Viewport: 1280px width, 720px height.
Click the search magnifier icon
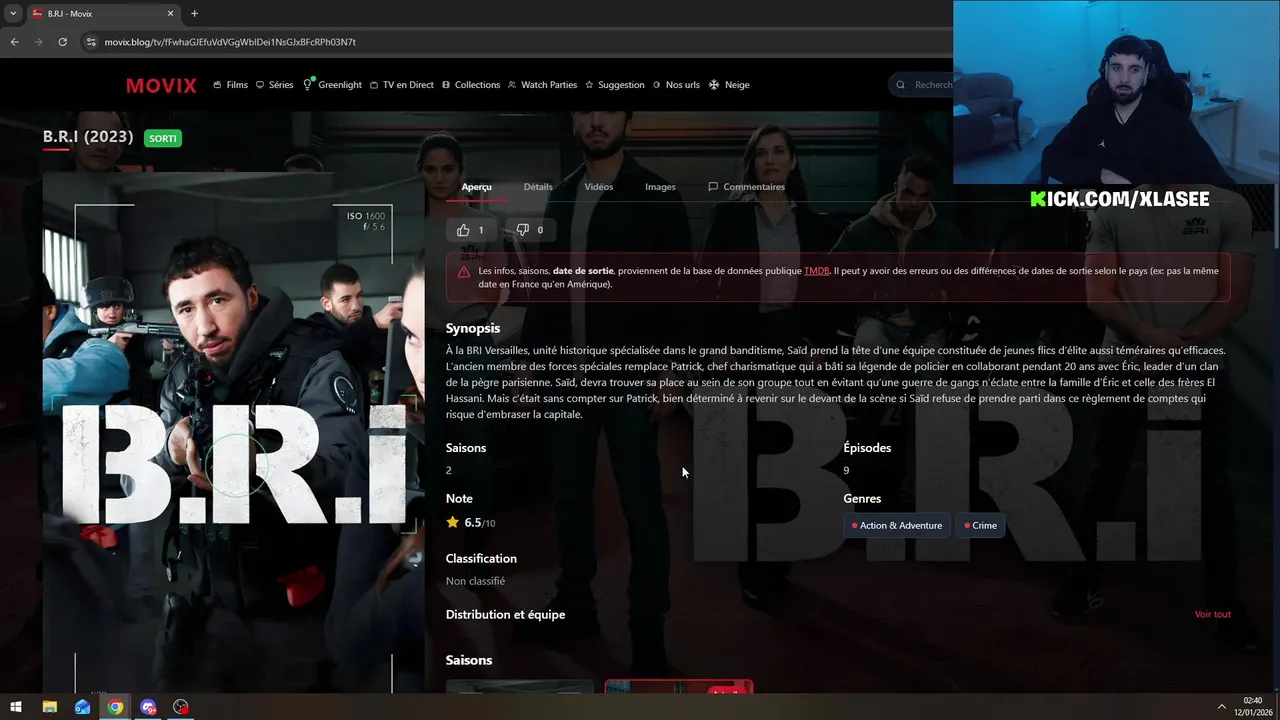[900, 85]
